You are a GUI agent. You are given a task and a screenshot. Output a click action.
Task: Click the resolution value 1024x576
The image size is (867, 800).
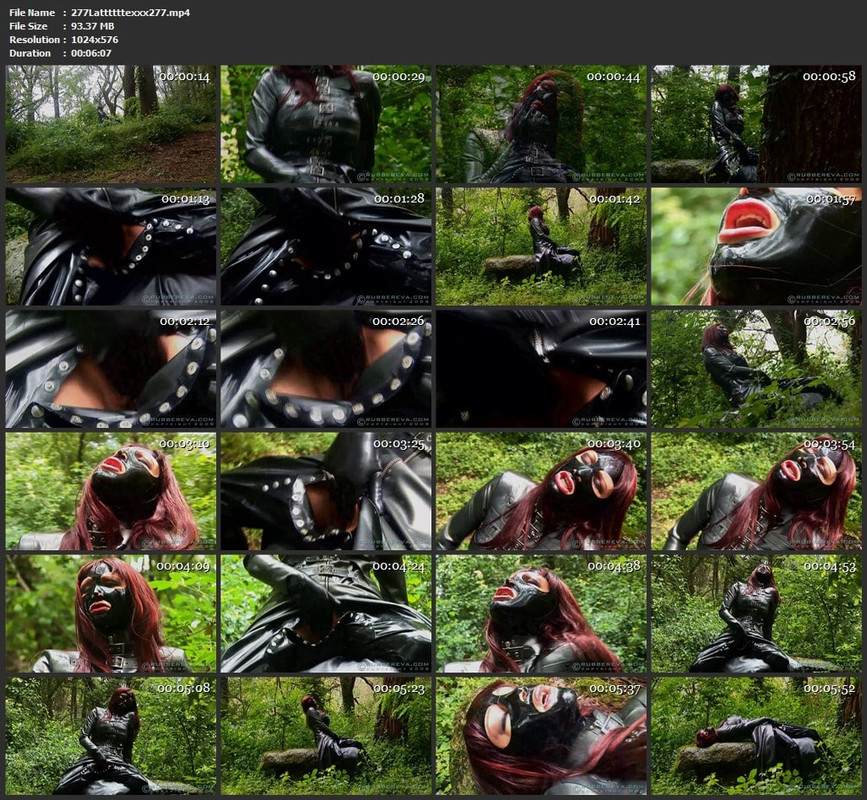(x=94, y=40)
